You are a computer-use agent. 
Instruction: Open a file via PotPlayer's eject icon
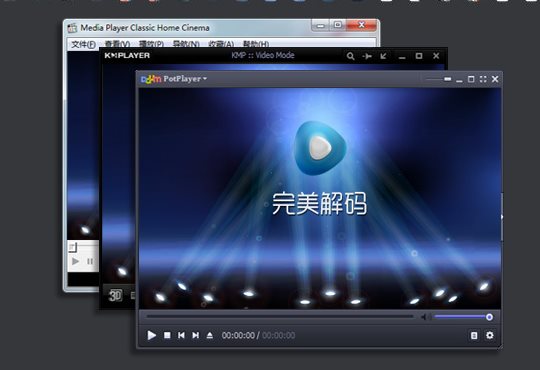[209, 335]
